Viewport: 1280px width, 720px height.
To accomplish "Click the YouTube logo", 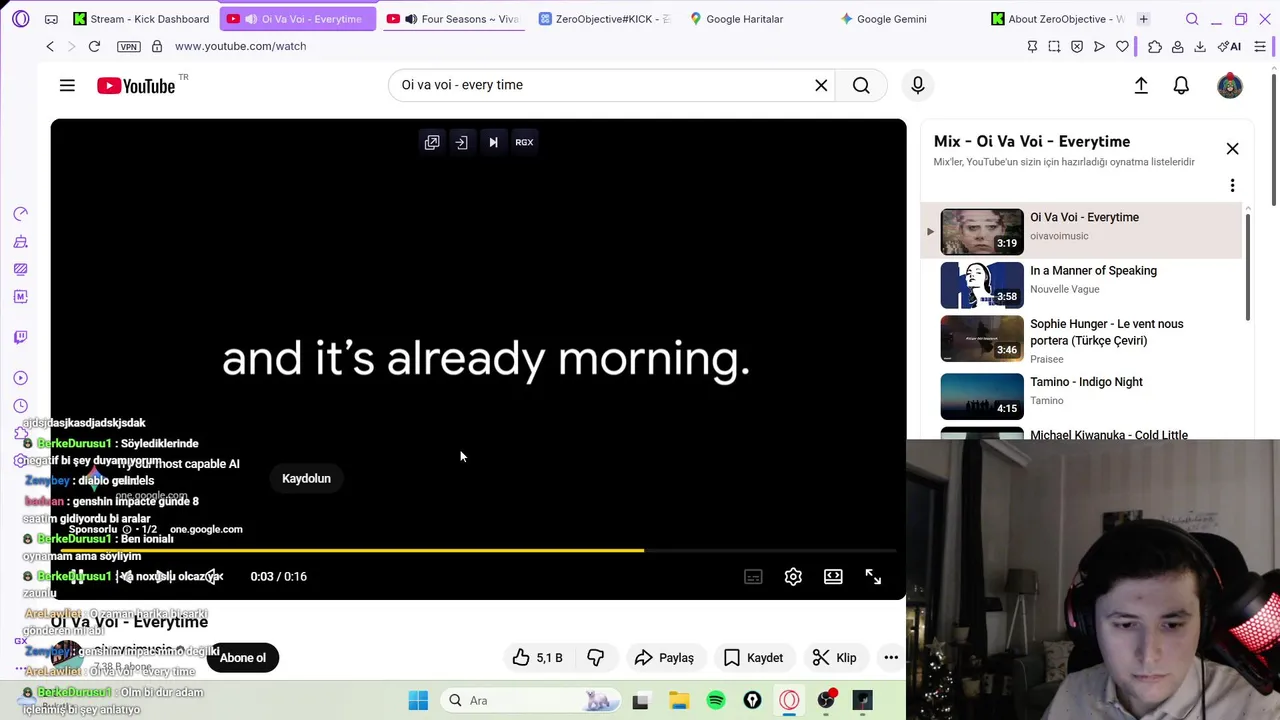I will pos(136,86).
